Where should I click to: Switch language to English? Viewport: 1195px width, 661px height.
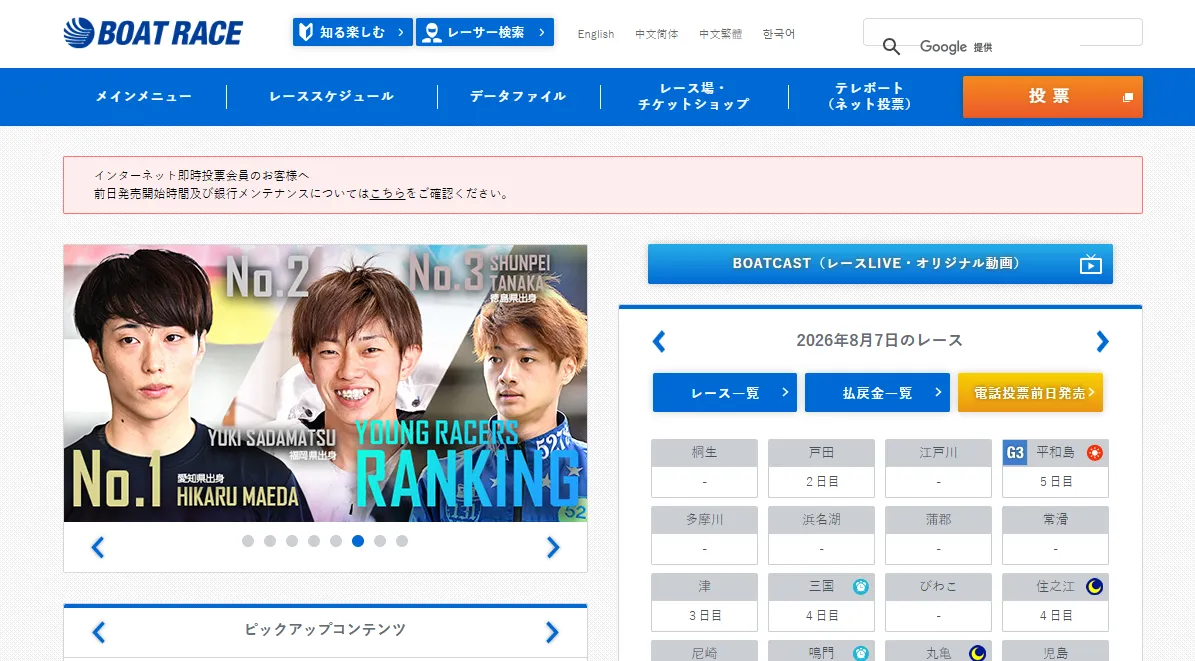[596, 34]
